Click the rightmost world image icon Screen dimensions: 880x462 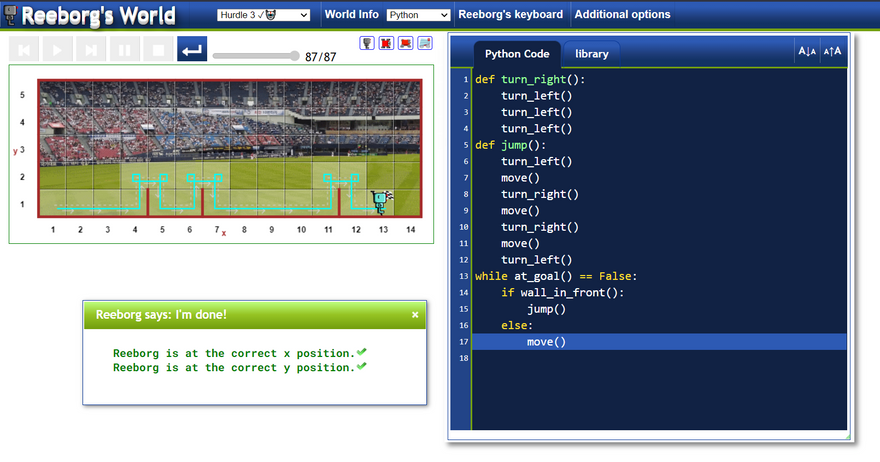click(424, 43)
